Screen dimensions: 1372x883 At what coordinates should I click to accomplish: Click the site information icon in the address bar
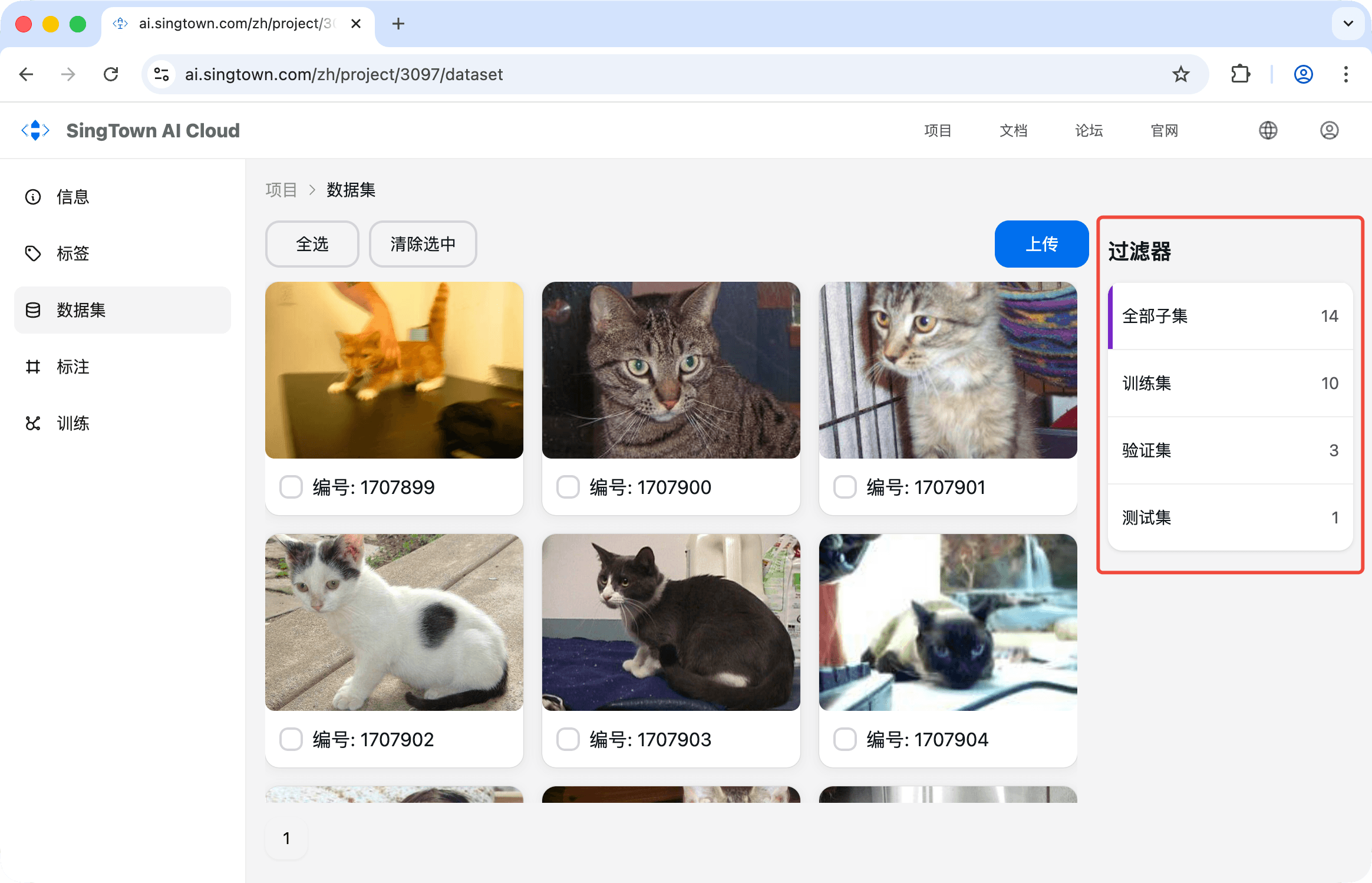click(x=161, y=74)
